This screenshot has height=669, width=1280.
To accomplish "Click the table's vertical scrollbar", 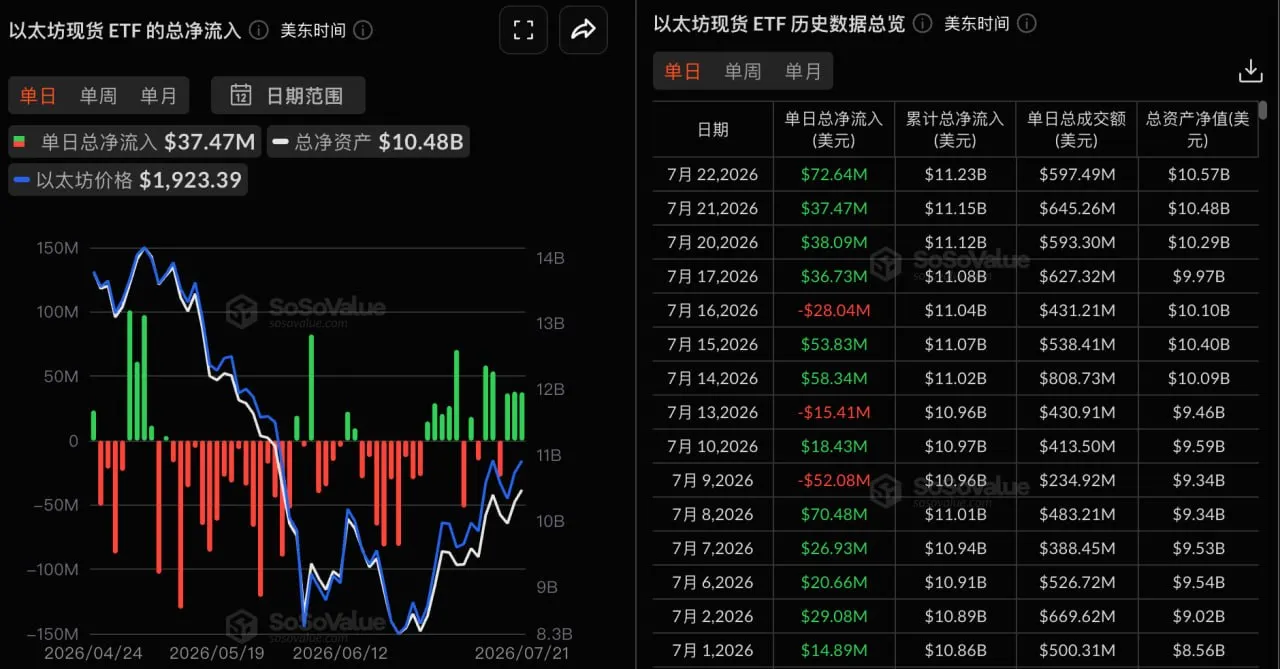I will tap(1263, 110).
